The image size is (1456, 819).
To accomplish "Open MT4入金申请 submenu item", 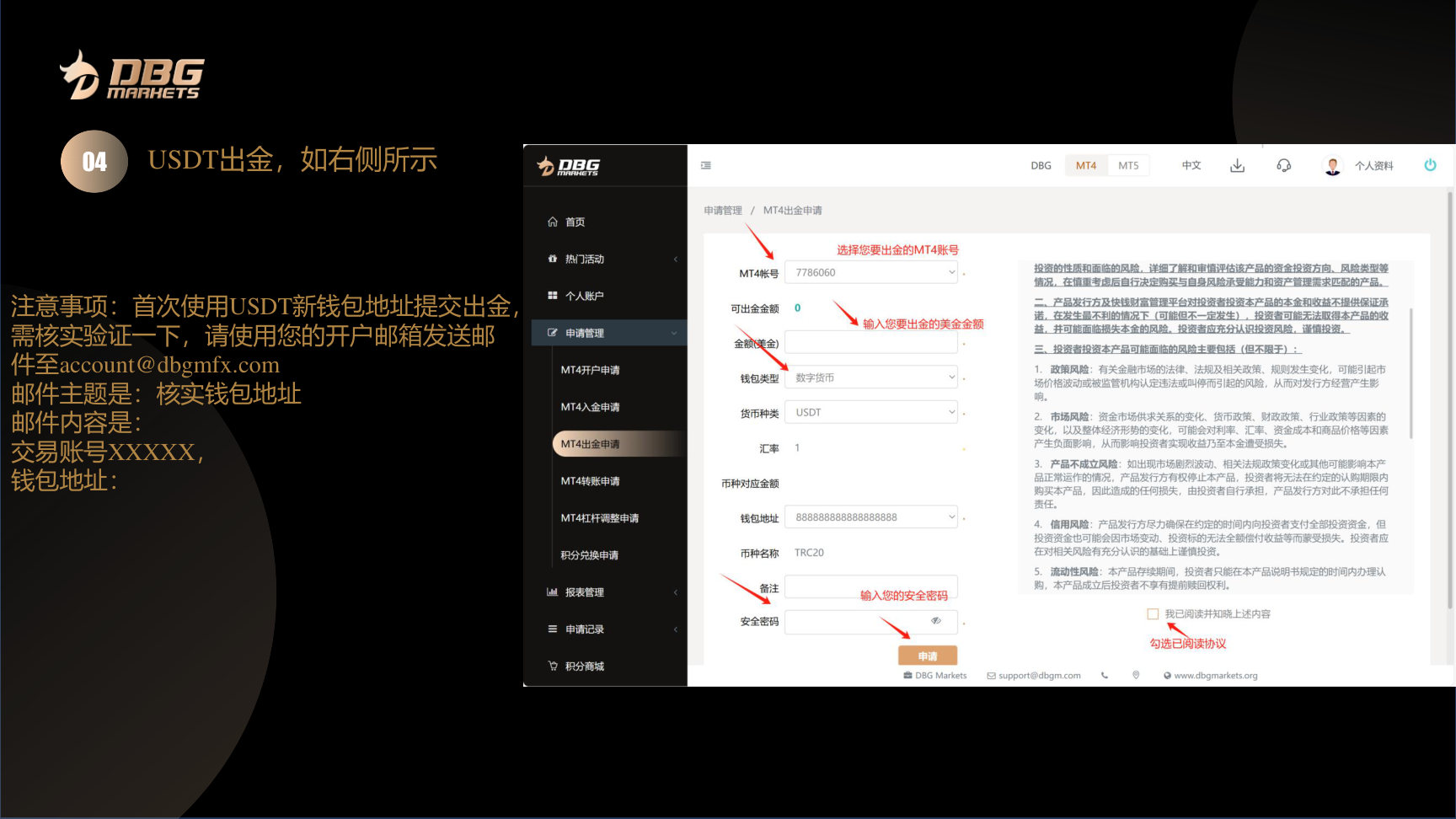I will tap(590, 407).
